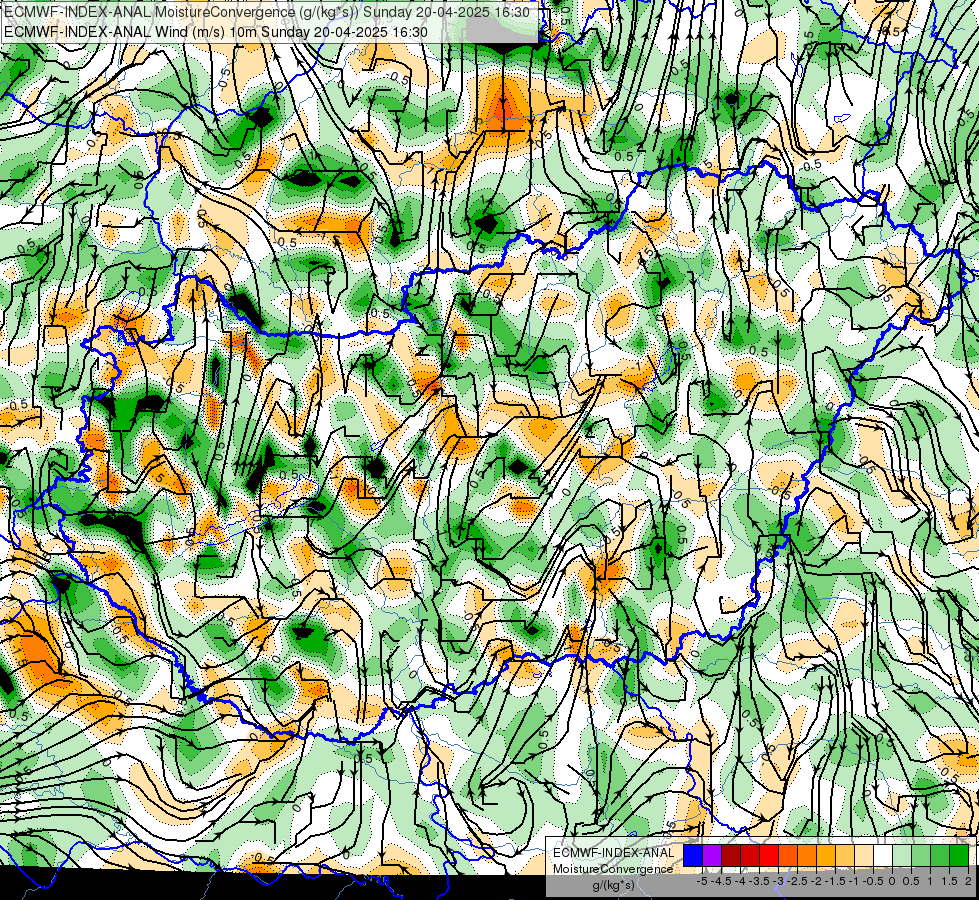979x900 pixels.
Task: Click the legend tick value -4
Action: pos(740,881)
